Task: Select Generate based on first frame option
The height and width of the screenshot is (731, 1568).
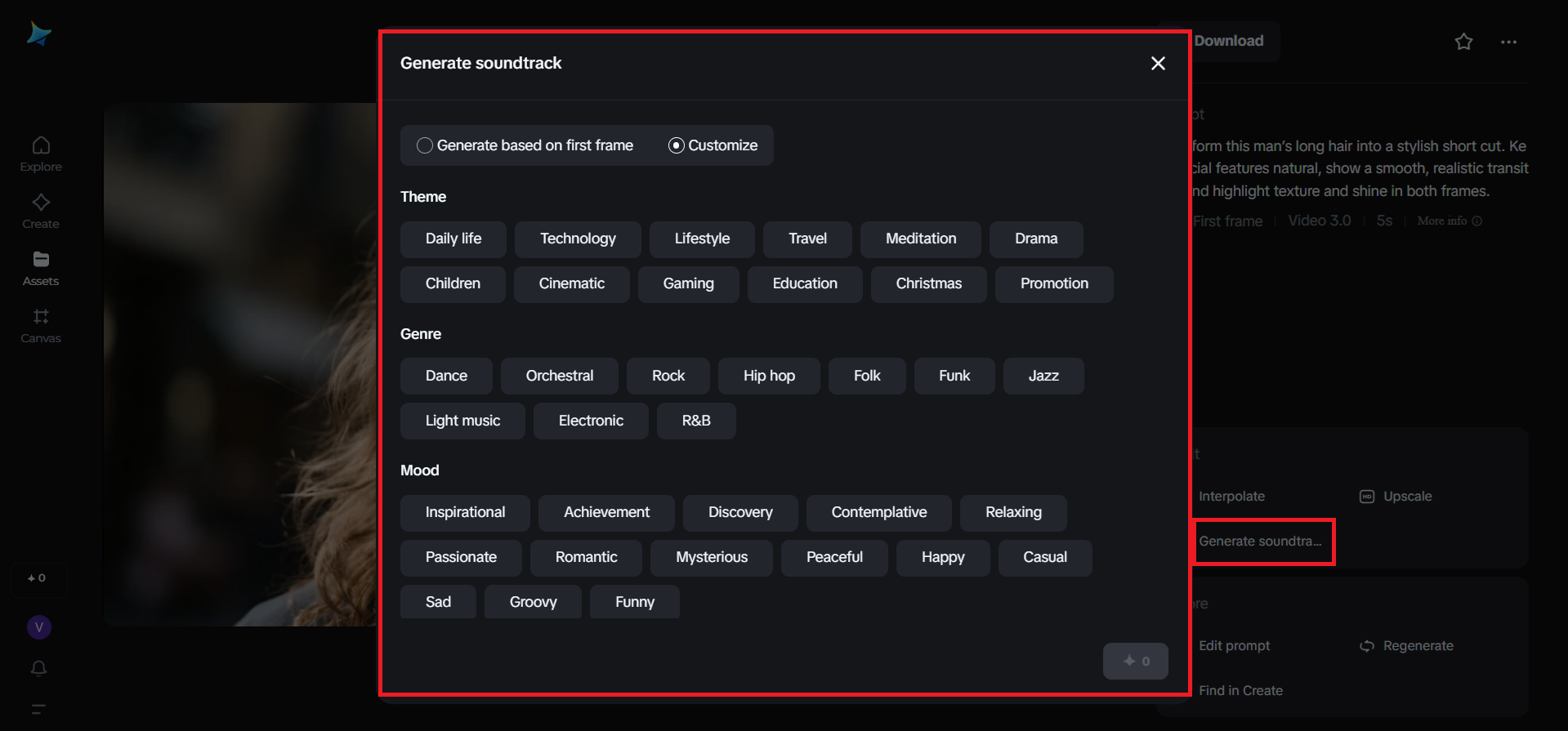Action: click(x=425, y=145)
